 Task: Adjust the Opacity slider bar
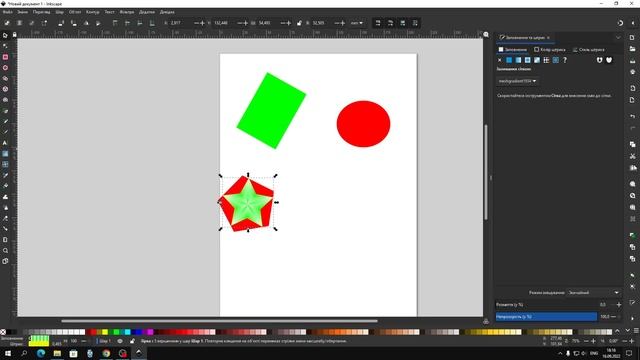click(546, 316)
